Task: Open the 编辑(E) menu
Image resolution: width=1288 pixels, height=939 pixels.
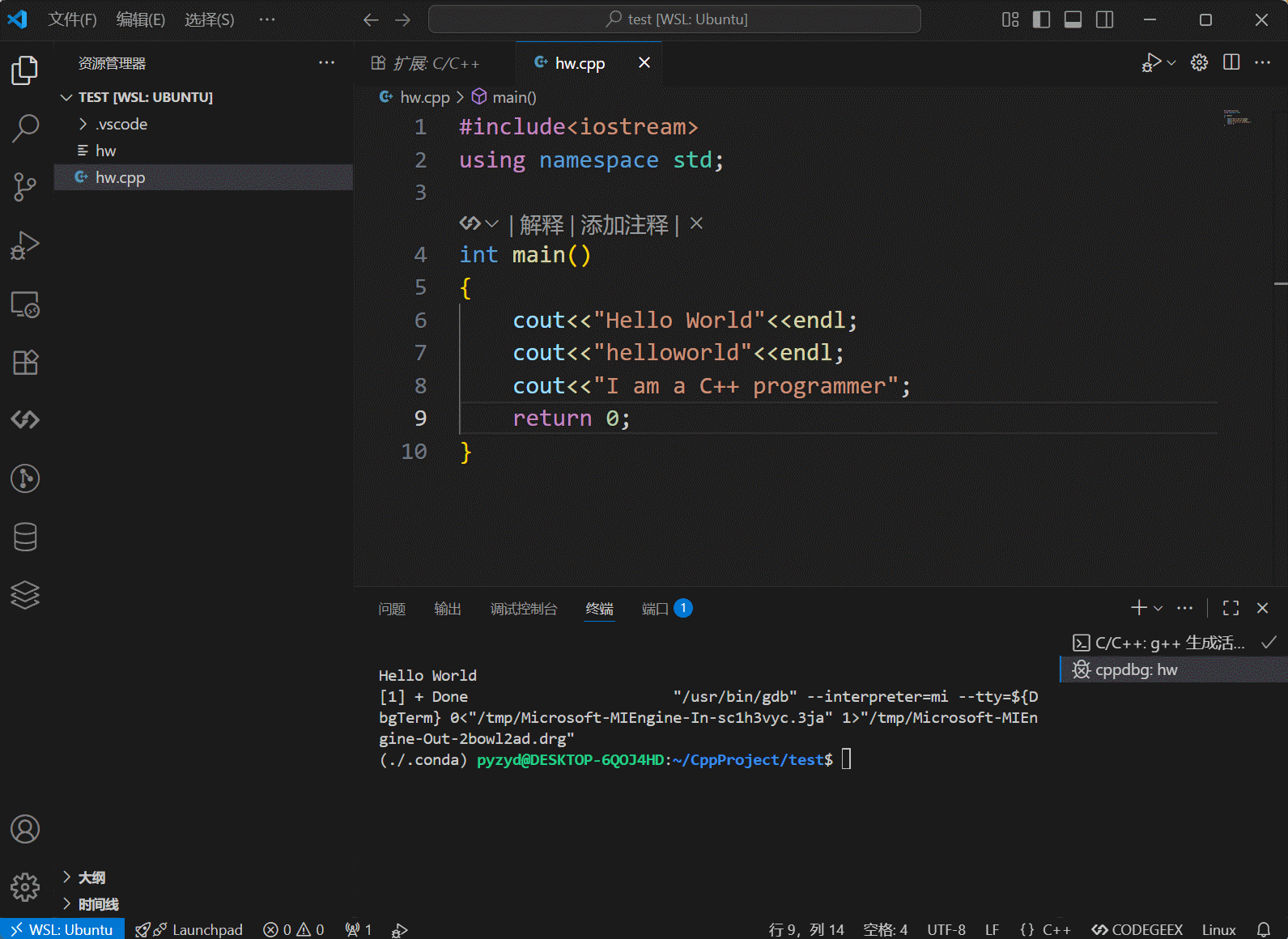Action: (x=141, y=19)
